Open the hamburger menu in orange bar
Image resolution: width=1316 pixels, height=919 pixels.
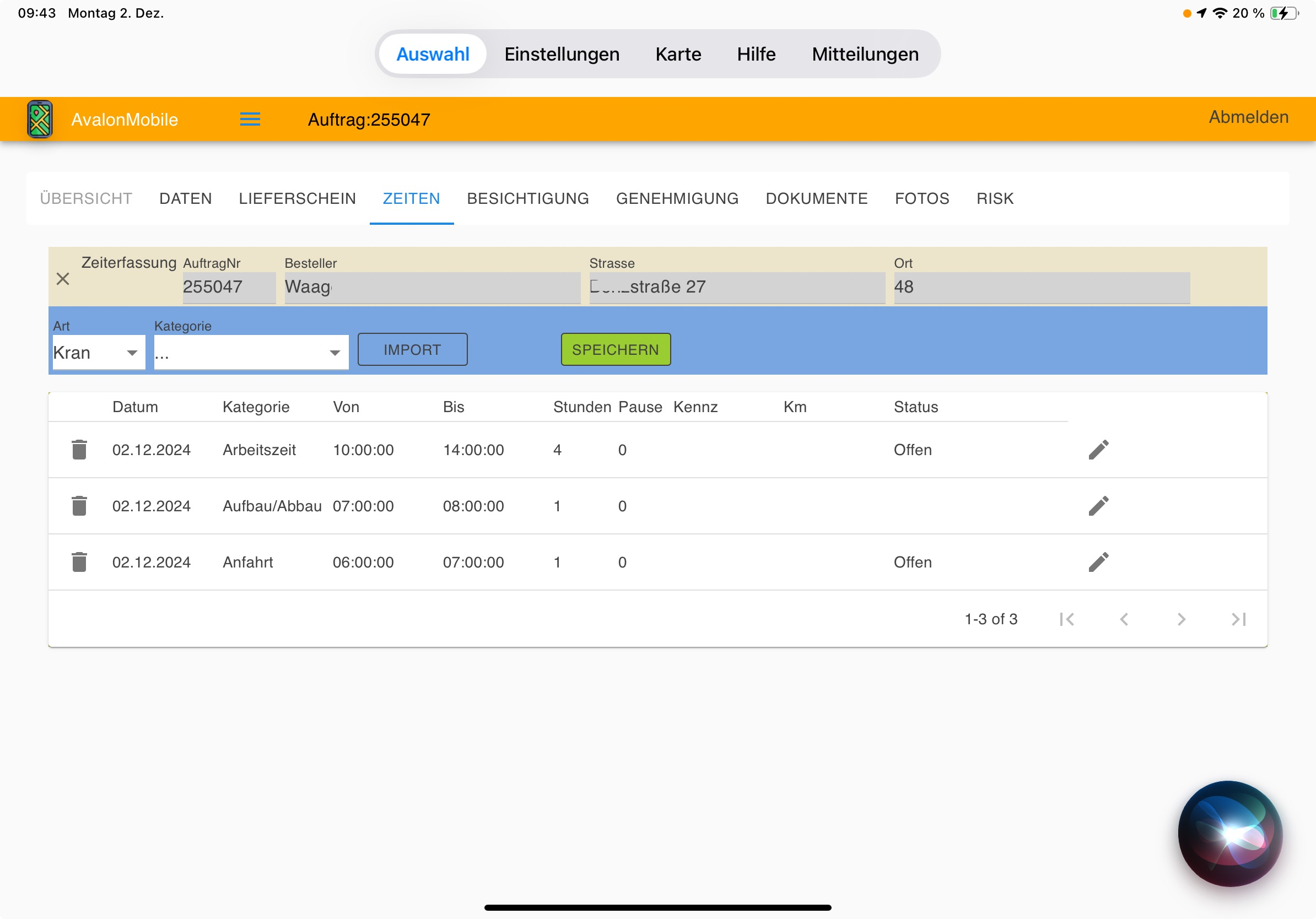point(250,119)
